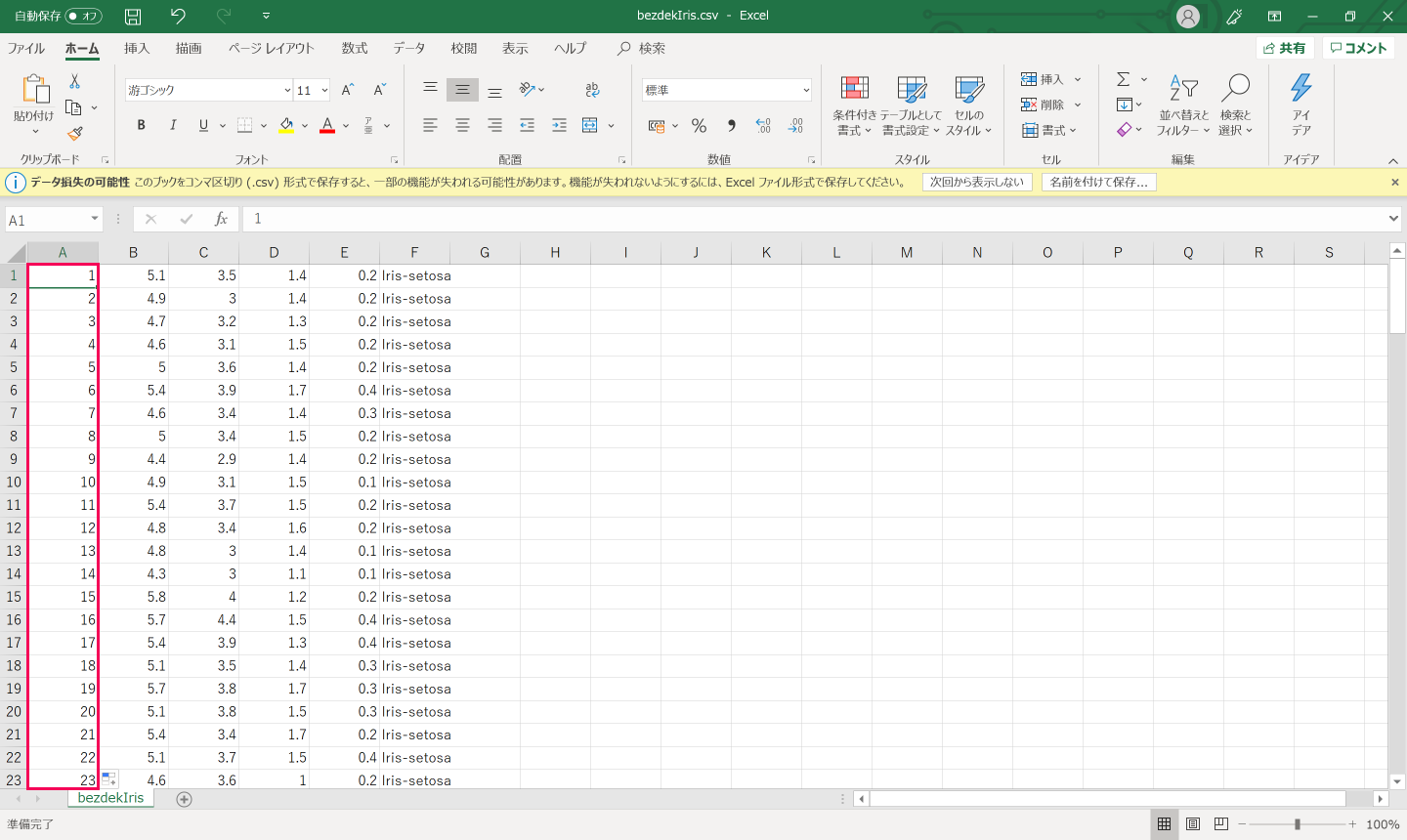Toggle Underline formatting
The width and height of the screenshot is (1407, 840).
(203, 125)
